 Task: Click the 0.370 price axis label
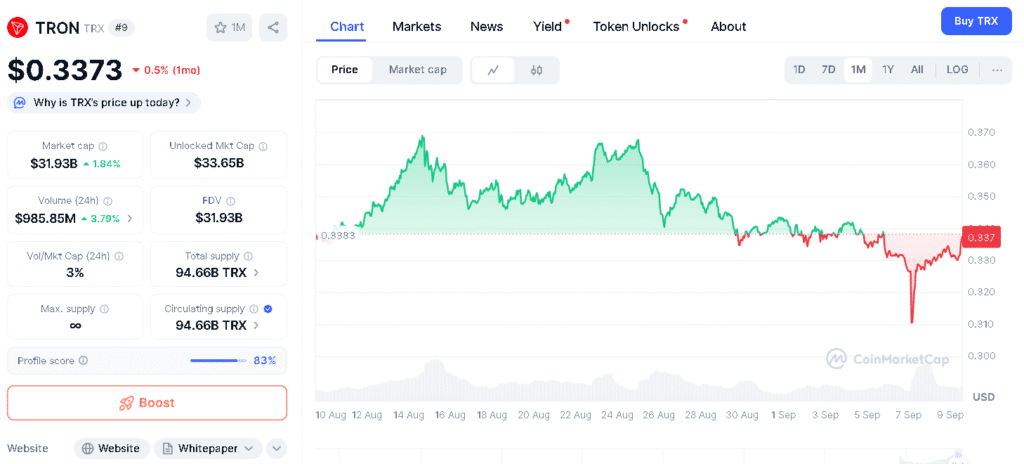coord(980,133)
